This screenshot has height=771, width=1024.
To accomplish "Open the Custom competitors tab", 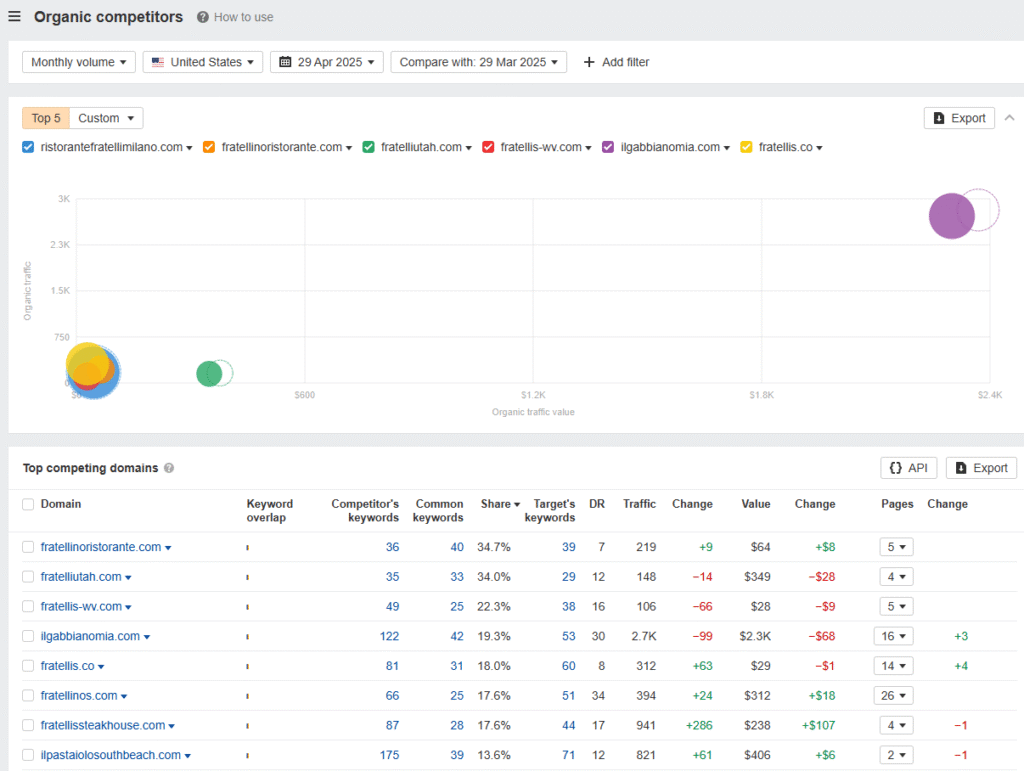I will click(x=105, y=117).
